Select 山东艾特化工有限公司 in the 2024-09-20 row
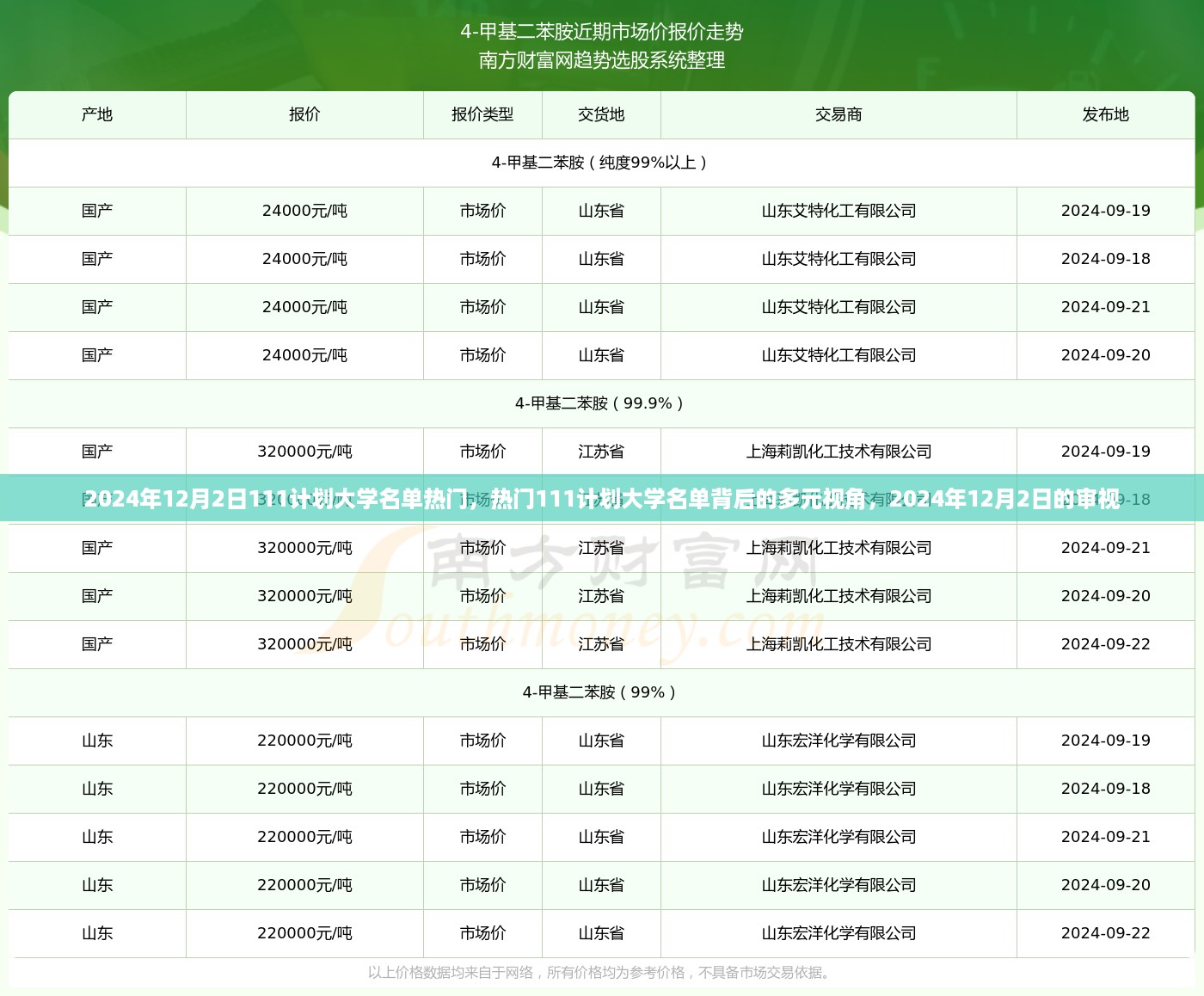 pyautogui.click(x=838, y=355)
